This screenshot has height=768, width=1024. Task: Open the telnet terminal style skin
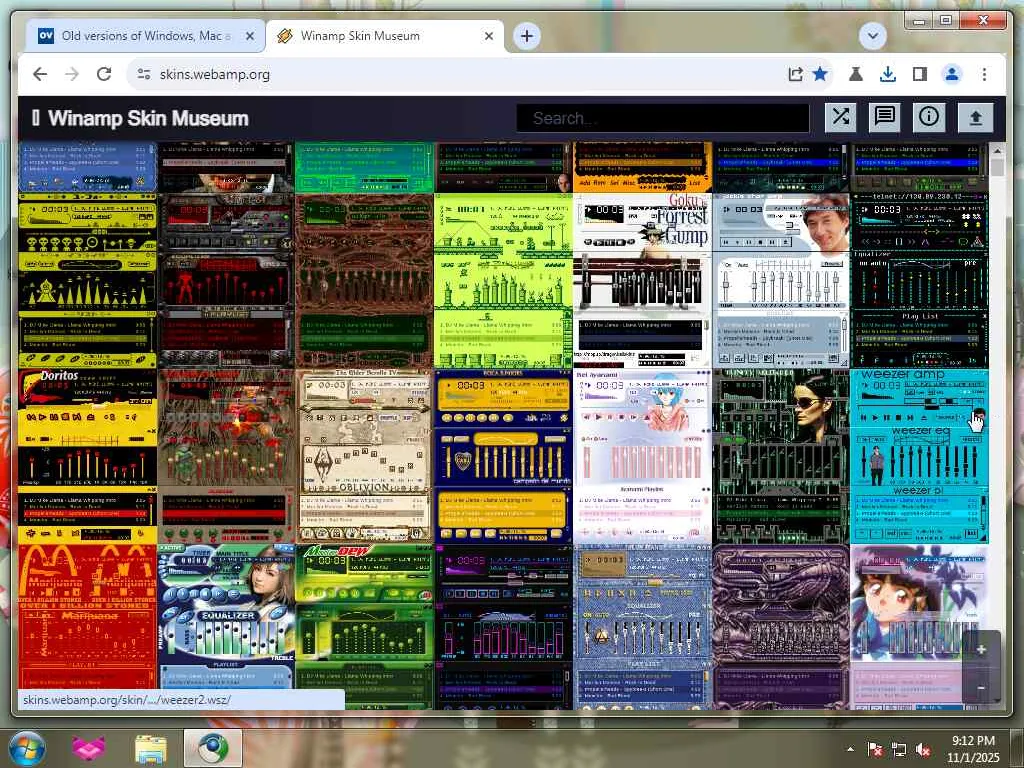[919, 280]
